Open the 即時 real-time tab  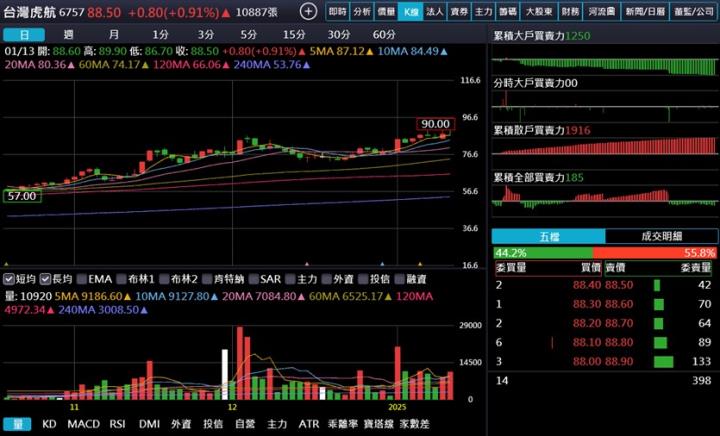point(338,12)
